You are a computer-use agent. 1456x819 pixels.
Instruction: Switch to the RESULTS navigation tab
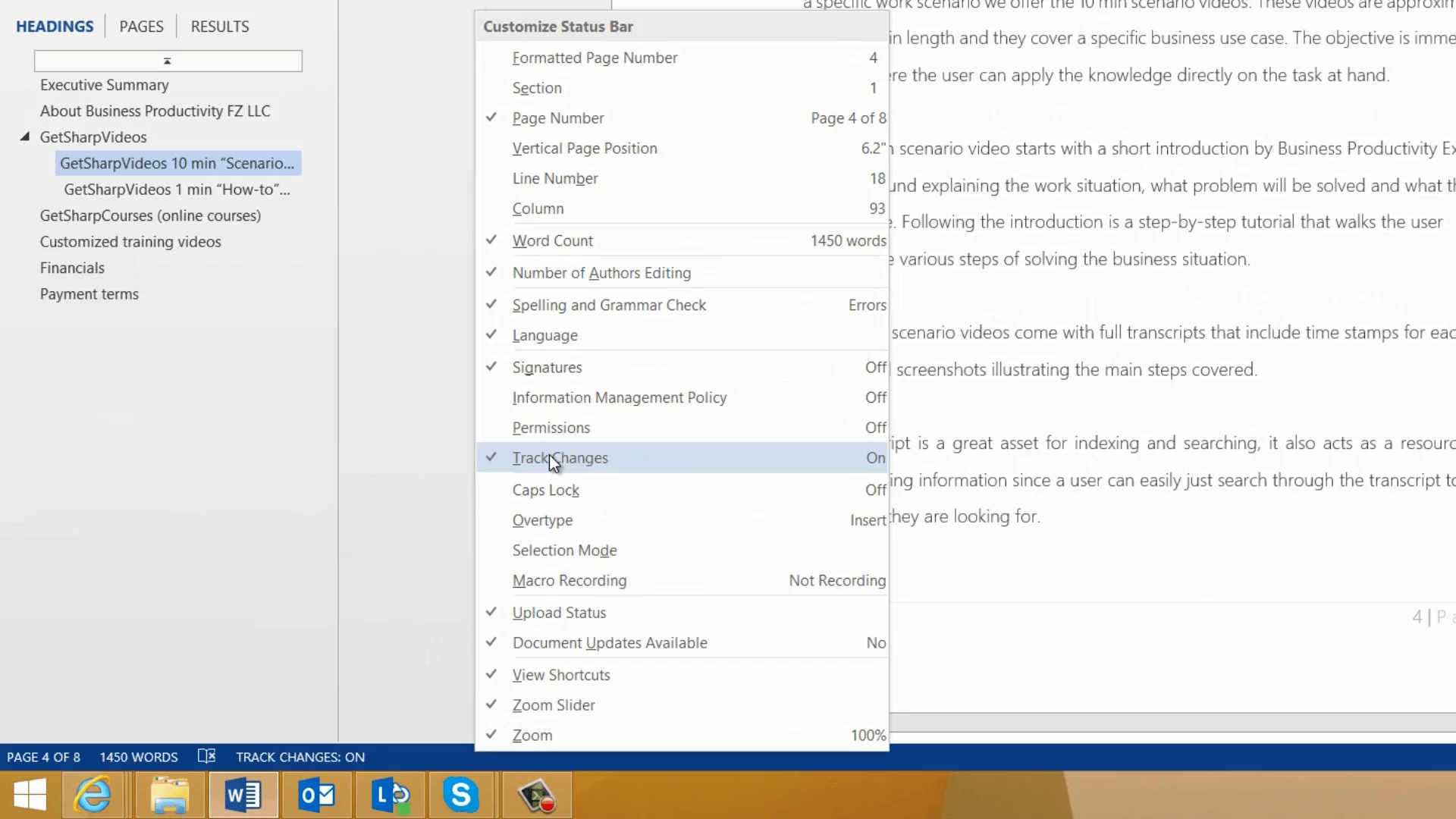coord(220,27)
